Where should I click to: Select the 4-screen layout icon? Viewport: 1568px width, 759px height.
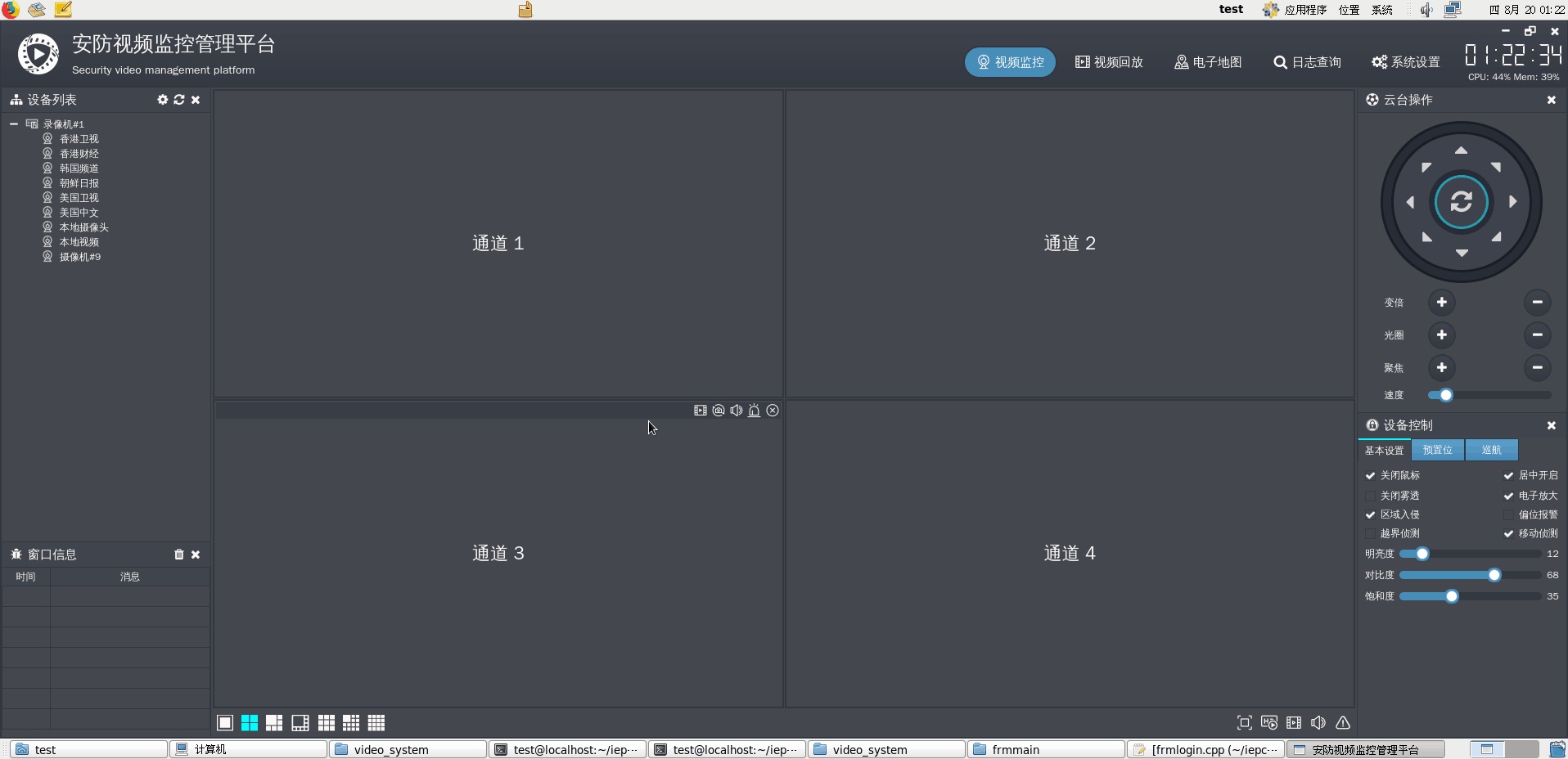(x=250, y=723)
